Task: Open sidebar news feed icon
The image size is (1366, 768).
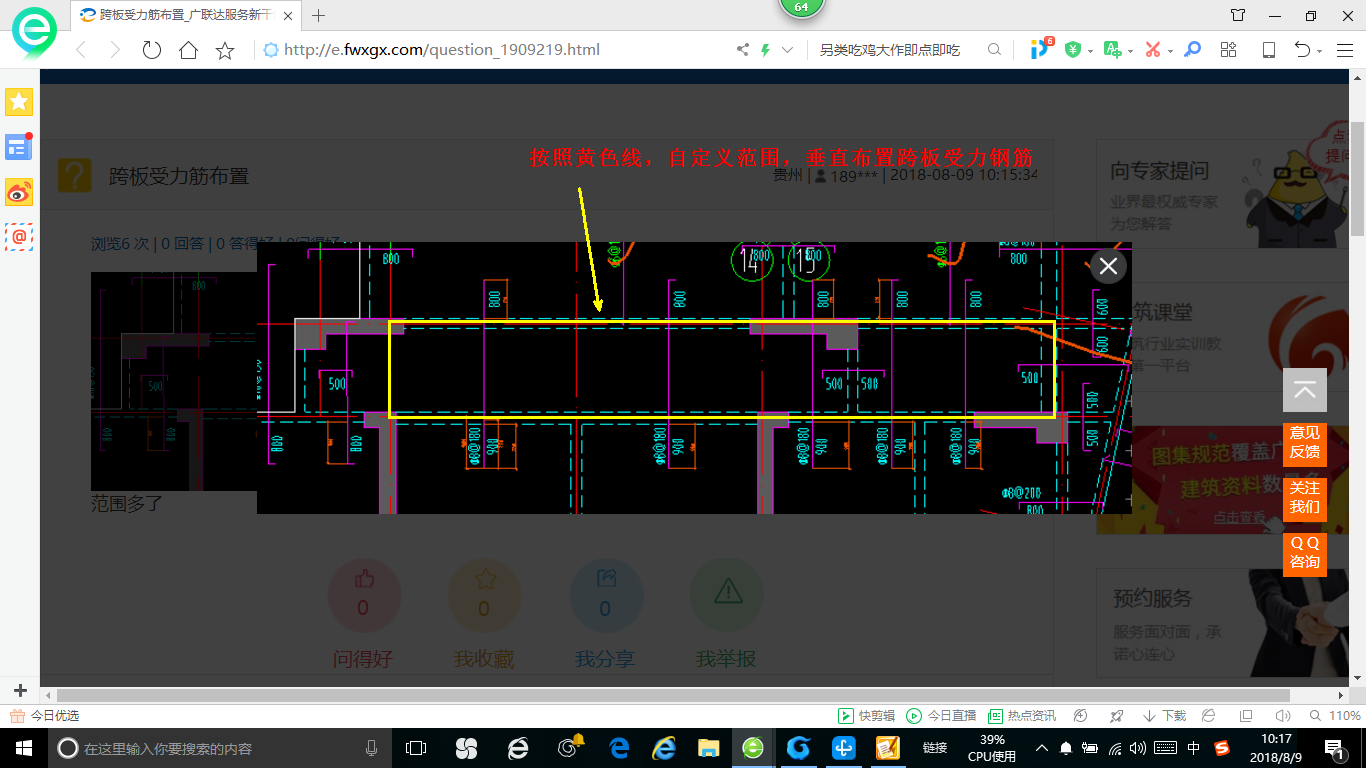Action: point(19,147)
